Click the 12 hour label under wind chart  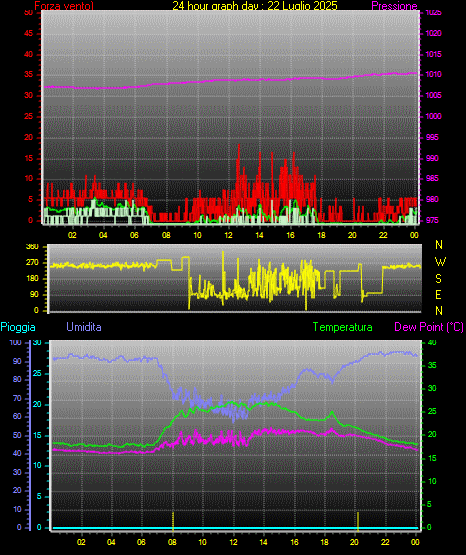click(228, 235)
